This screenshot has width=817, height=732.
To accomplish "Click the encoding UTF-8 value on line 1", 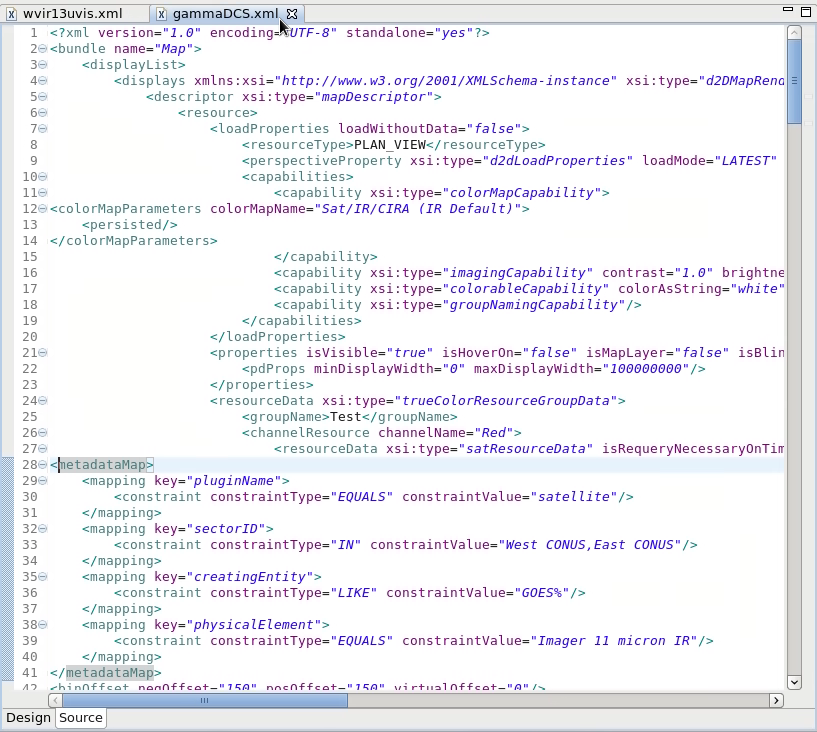I will tap(310, 33).
